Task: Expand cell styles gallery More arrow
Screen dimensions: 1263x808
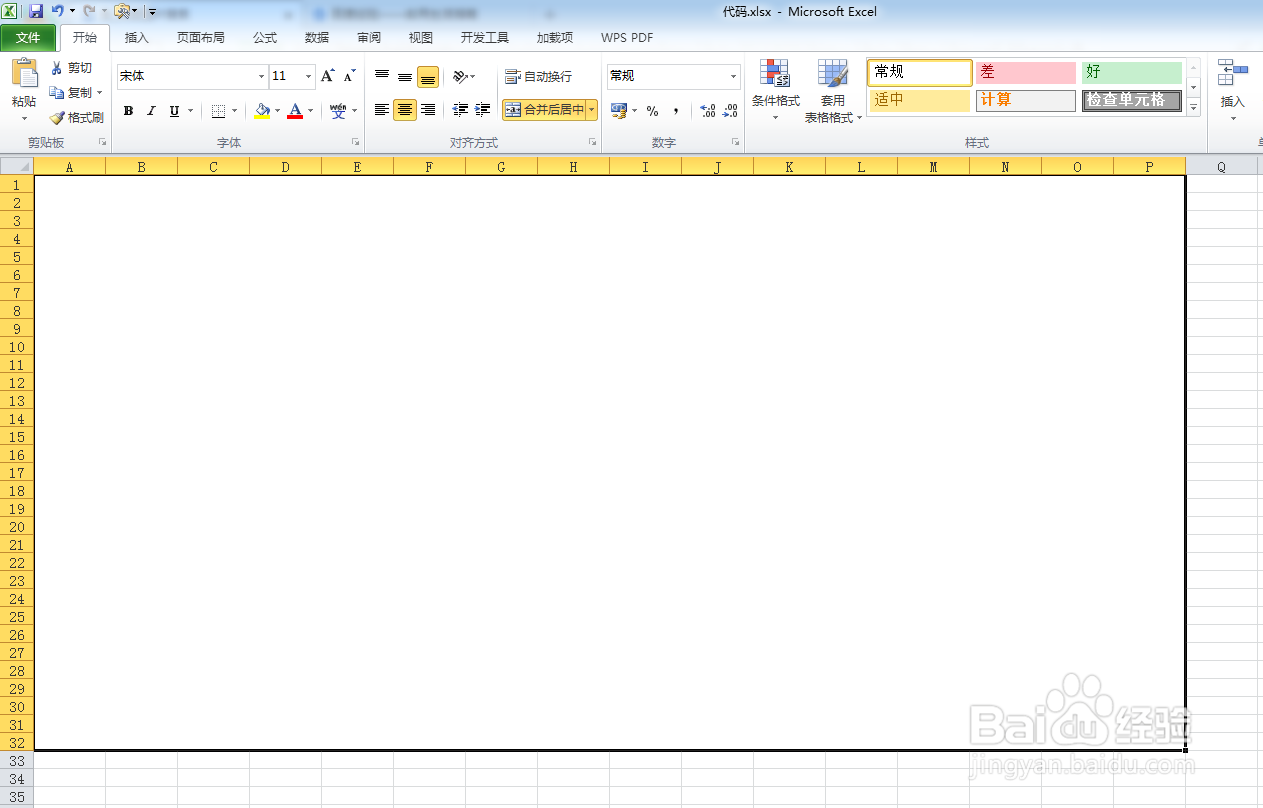Action: [x=1193, y=107]
